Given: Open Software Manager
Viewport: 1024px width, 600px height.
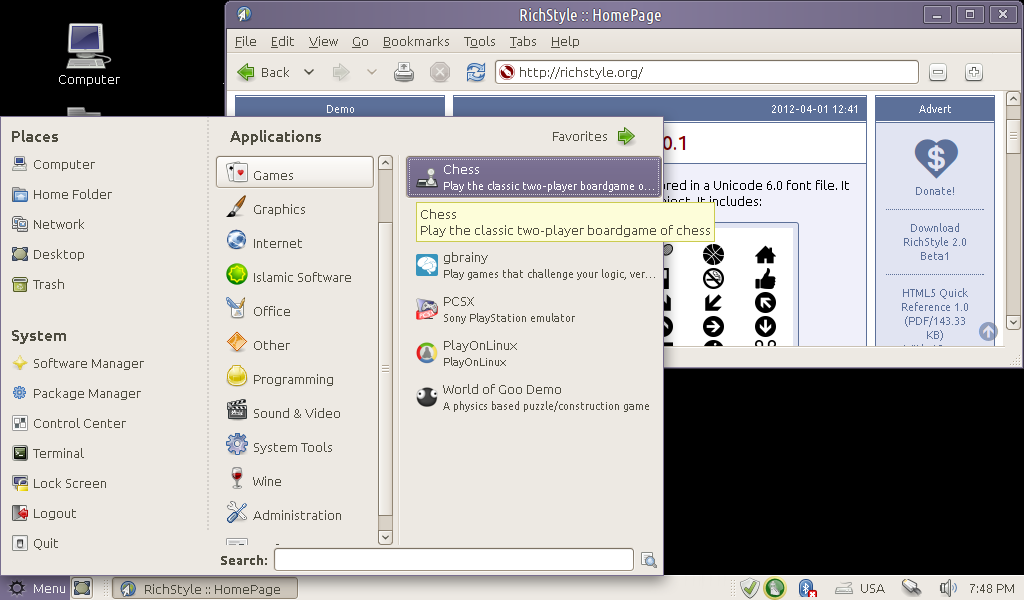Looking at the screenshot, I should coord(78,363).
